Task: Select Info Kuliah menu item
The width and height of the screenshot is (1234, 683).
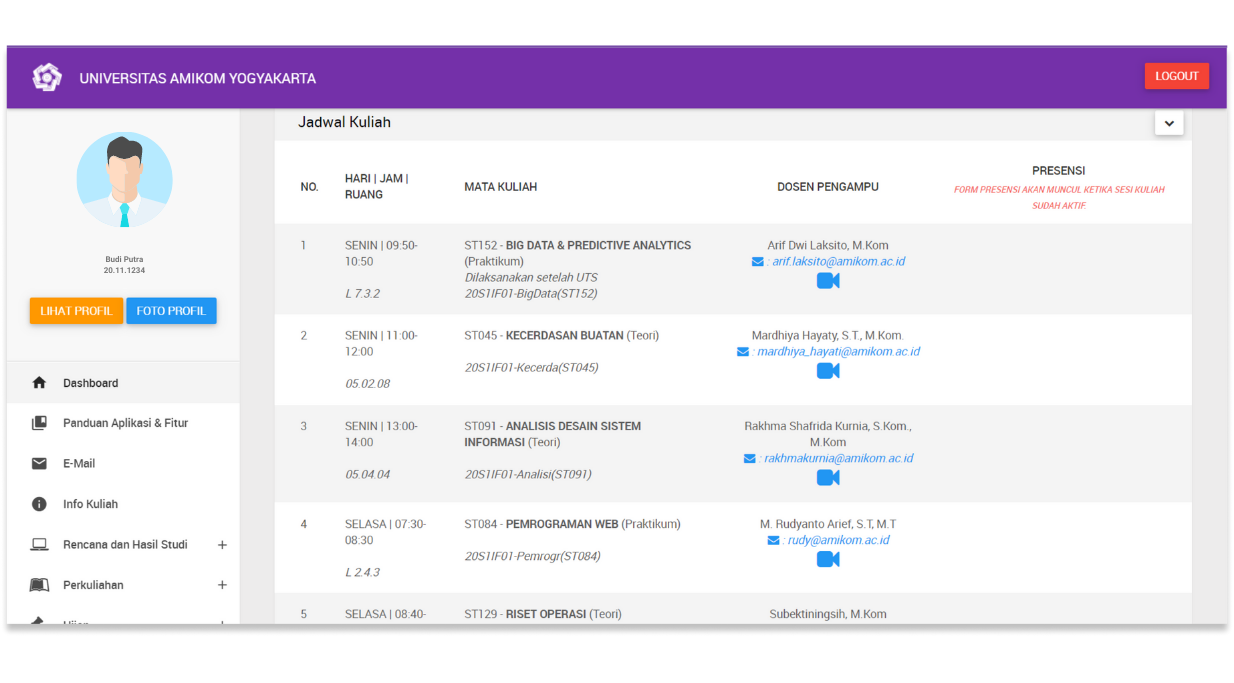Action: point(123,504)
